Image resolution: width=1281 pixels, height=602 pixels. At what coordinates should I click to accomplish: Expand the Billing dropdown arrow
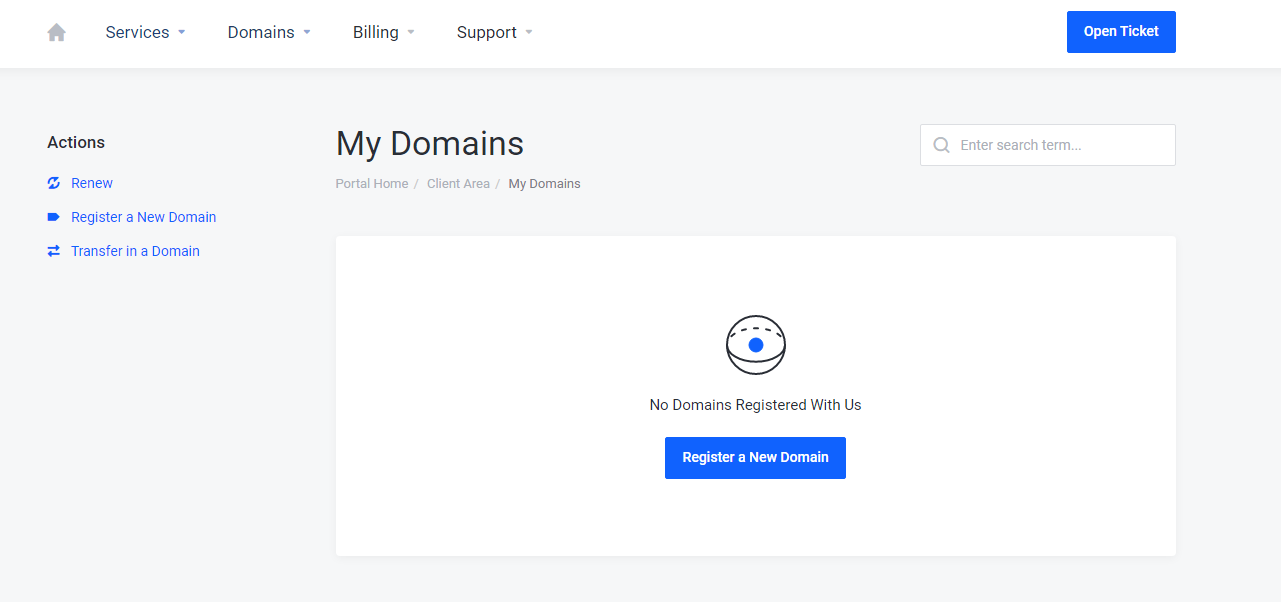tap(411, 32)
